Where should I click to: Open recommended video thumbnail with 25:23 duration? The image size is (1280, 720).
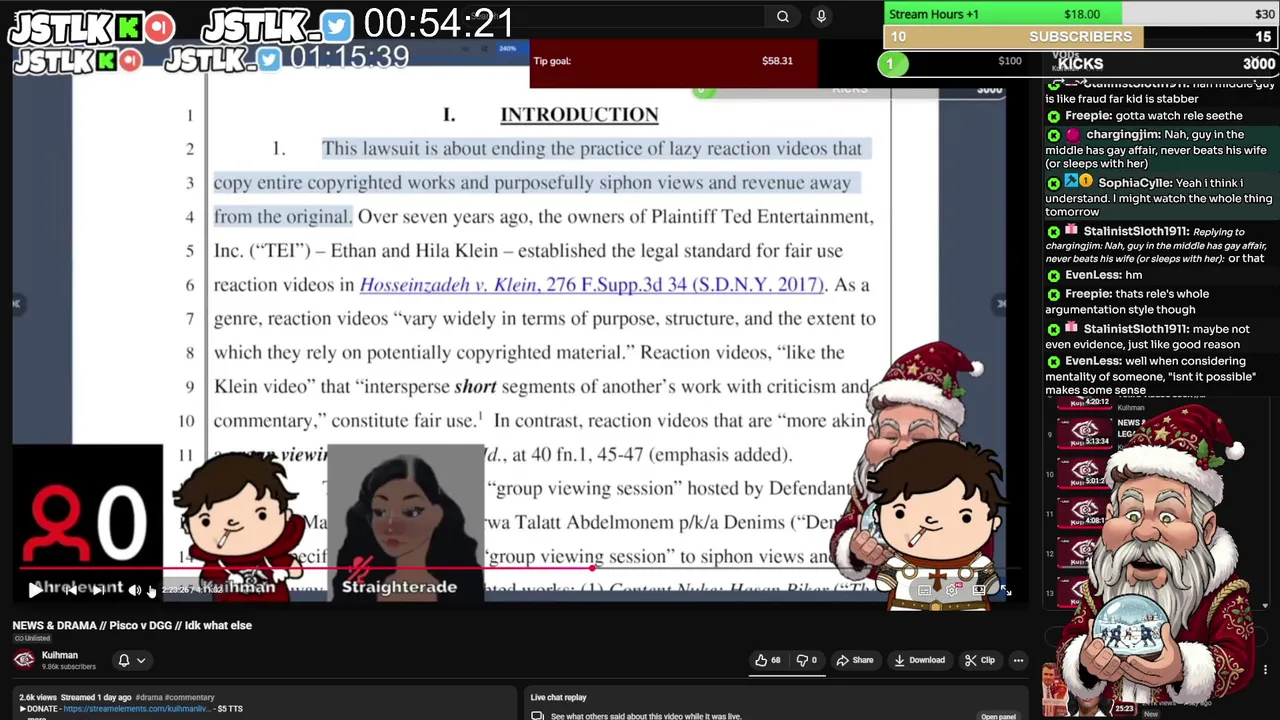(x=1090, y=693)
